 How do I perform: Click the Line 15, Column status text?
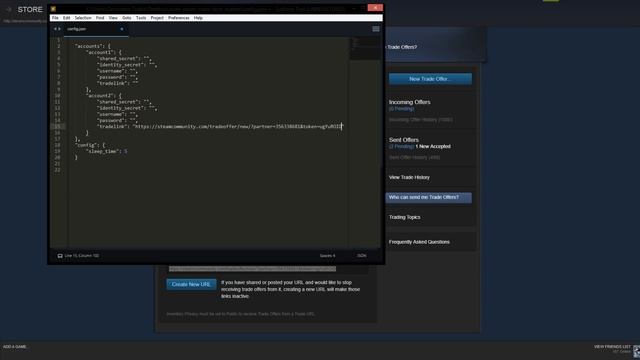coord(82,256)
